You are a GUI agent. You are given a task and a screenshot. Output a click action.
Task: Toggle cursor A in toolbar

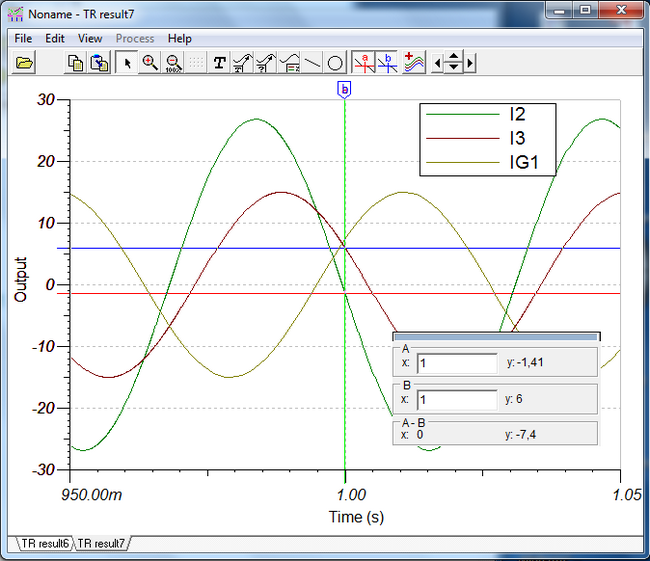click(x=364, y=63)
